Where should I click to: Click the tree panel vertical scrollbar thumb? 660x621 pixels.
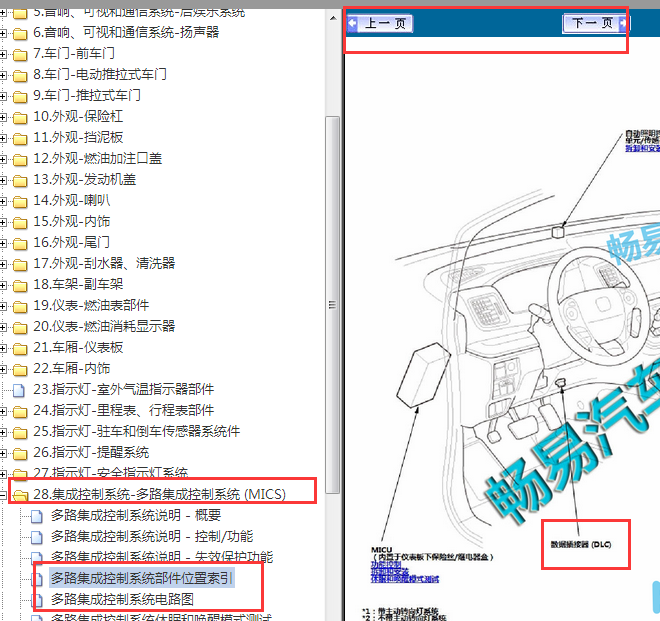333,304
